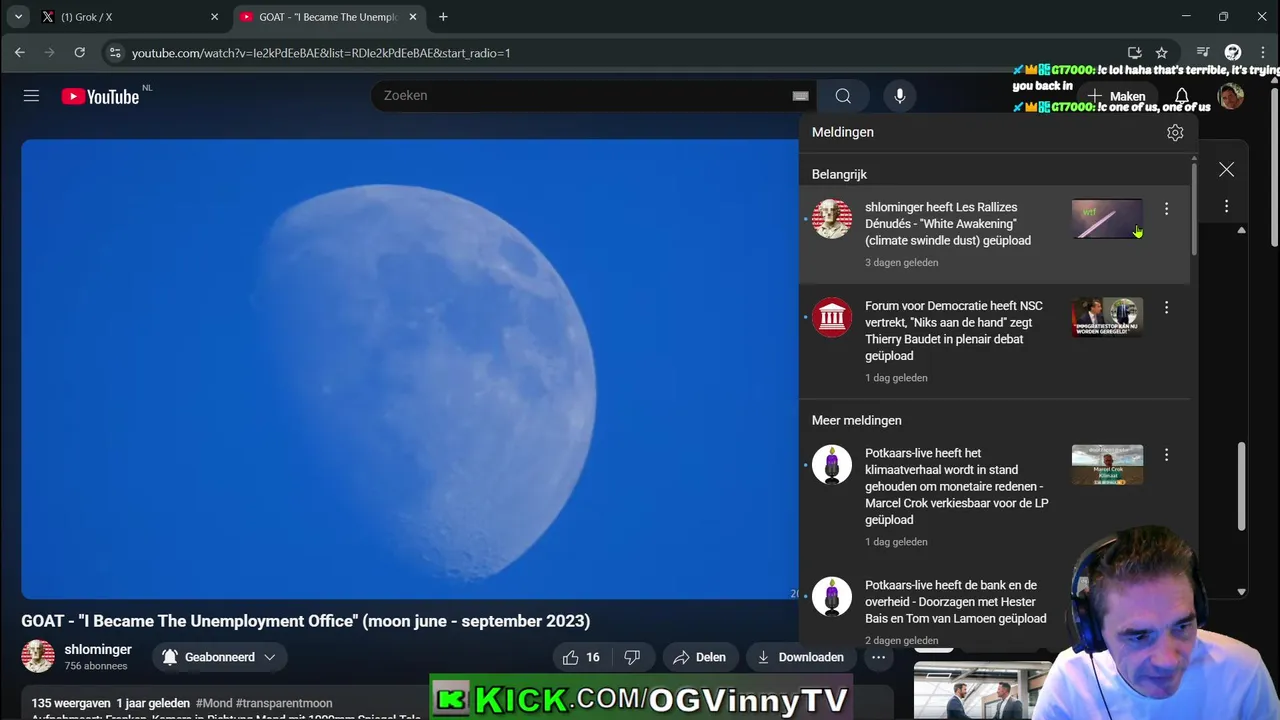Go to YouTube home via logo
The width and height of the screenshot is (1280, 720).
coord(100,96)
